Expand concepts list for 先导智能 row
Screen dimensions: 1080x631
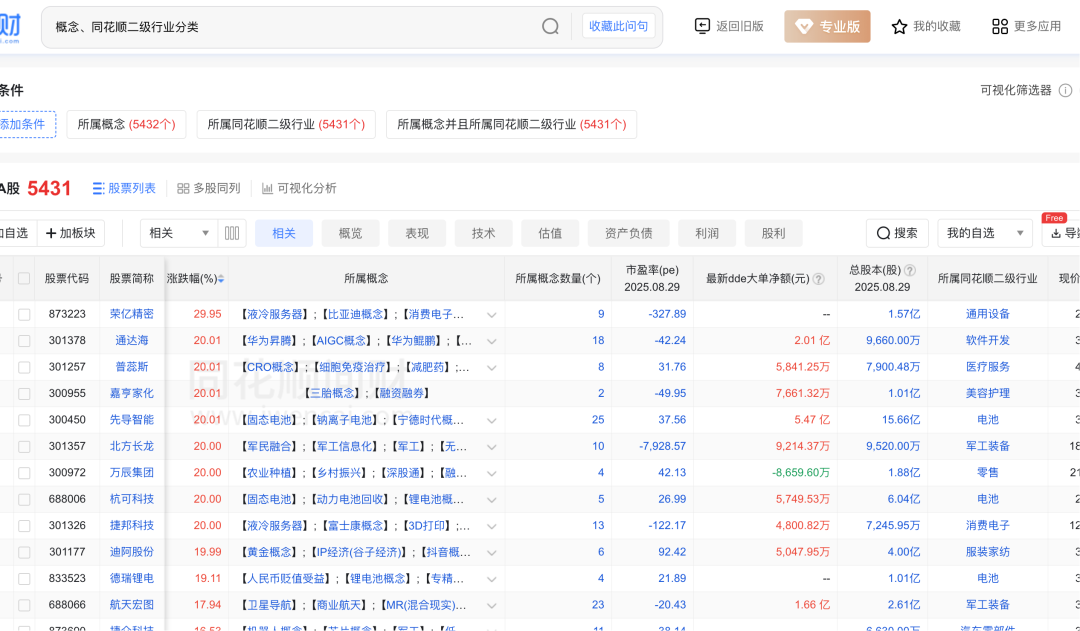coord(492,420)
